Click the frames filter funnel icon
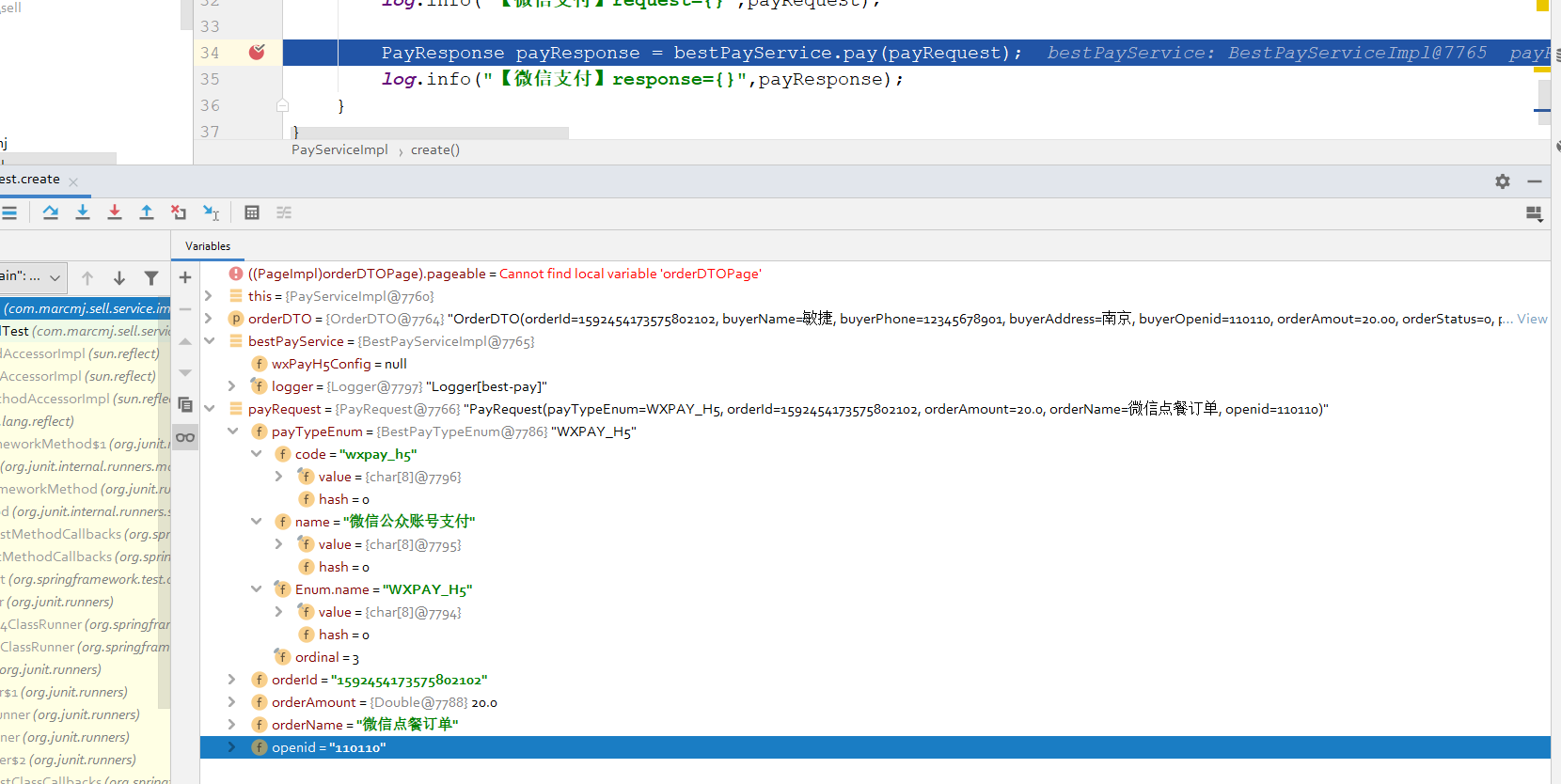This screenshot has width=1561, height=784. [x=151, y=277]
